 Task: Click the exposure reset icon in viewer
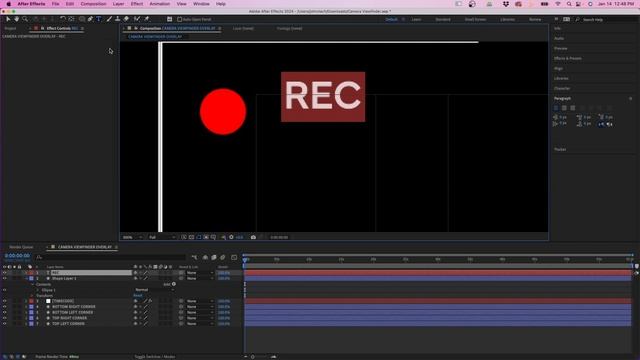231,237
